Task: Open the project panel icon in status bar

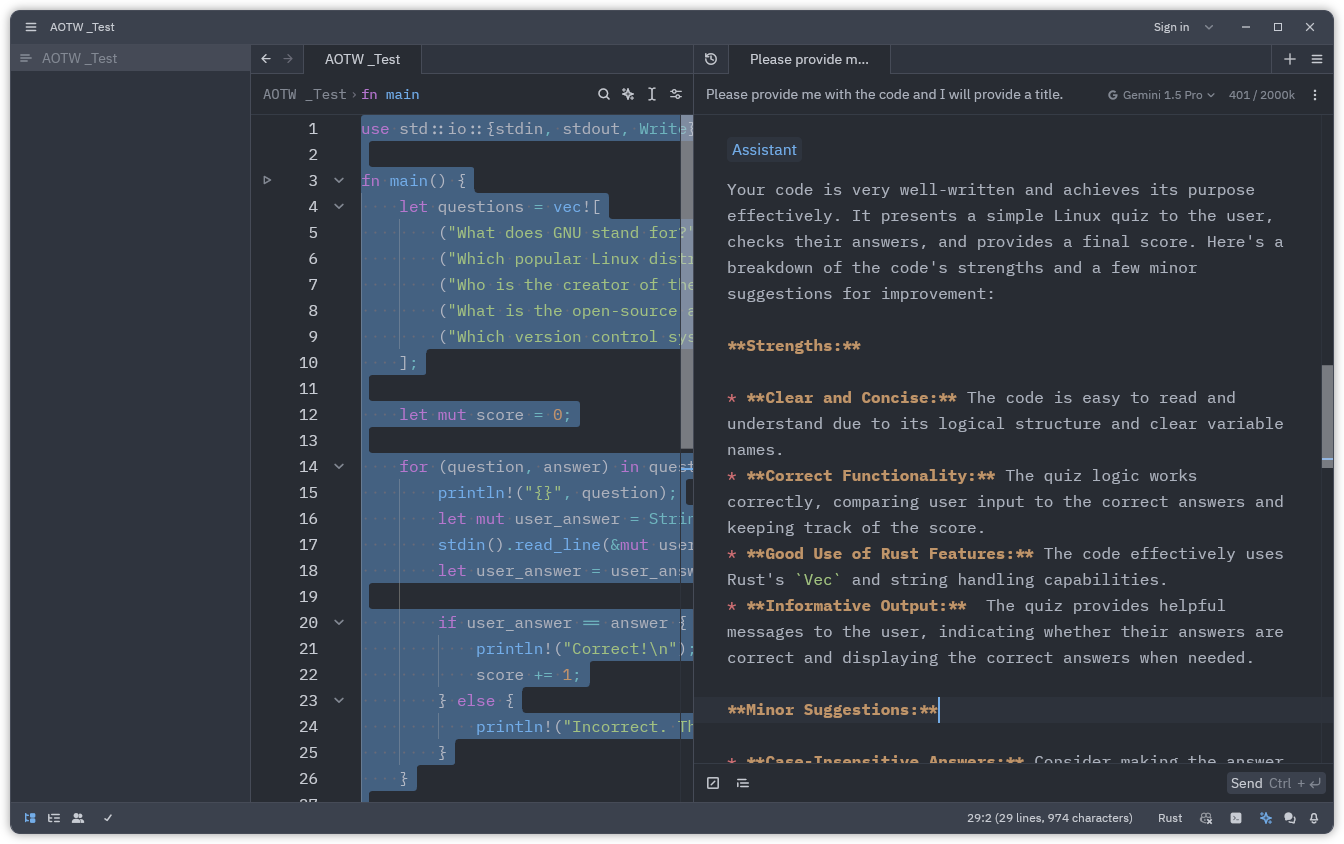Action: click(x=30, y=818)
